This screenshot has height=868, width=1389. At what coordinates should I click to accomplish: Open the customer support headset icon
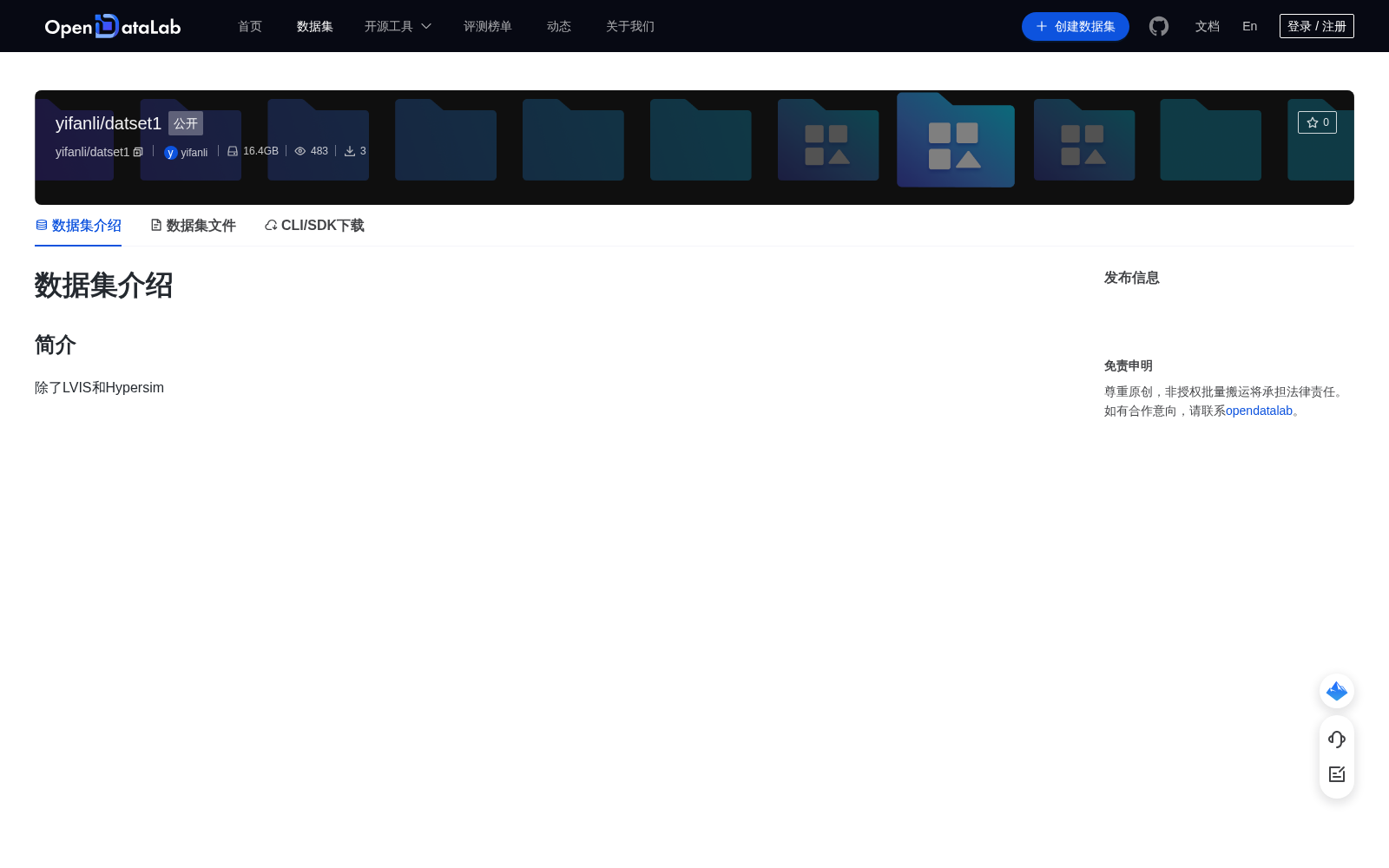click(x=1337, y=740)
